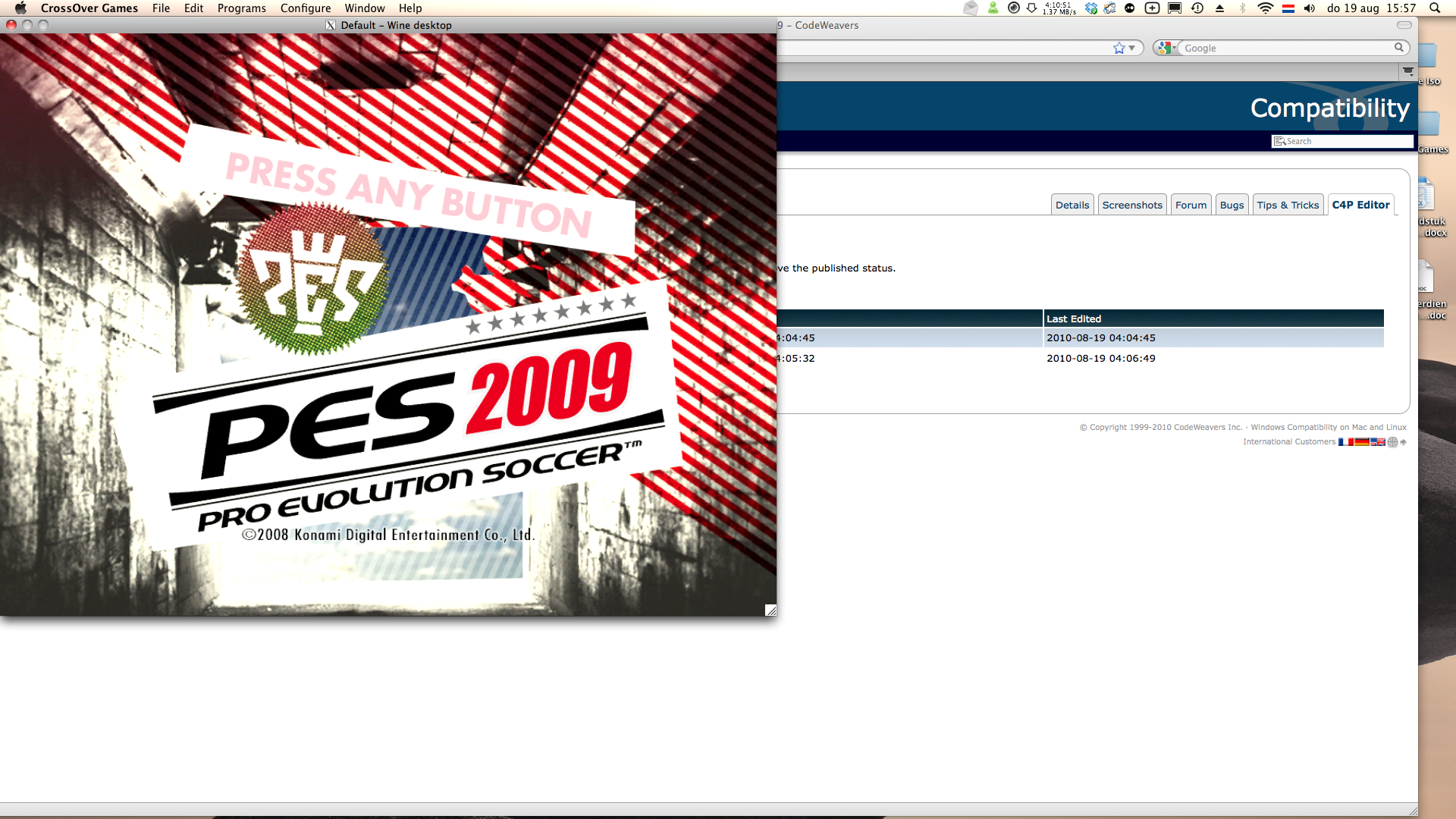The image size is (1456, 819).
Task: Open the address bar history dropdown arrow
Action: click(1132, 48)
